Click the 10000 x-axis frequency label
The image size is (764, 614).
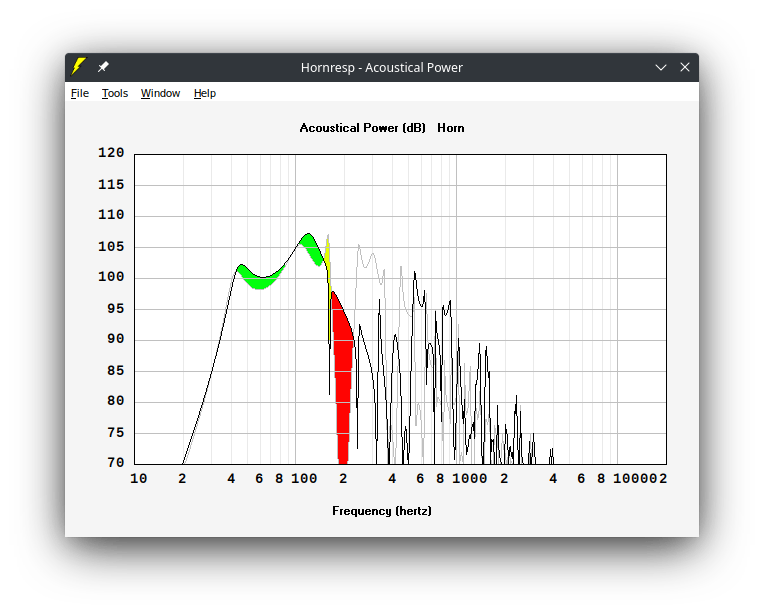(635, 479)
